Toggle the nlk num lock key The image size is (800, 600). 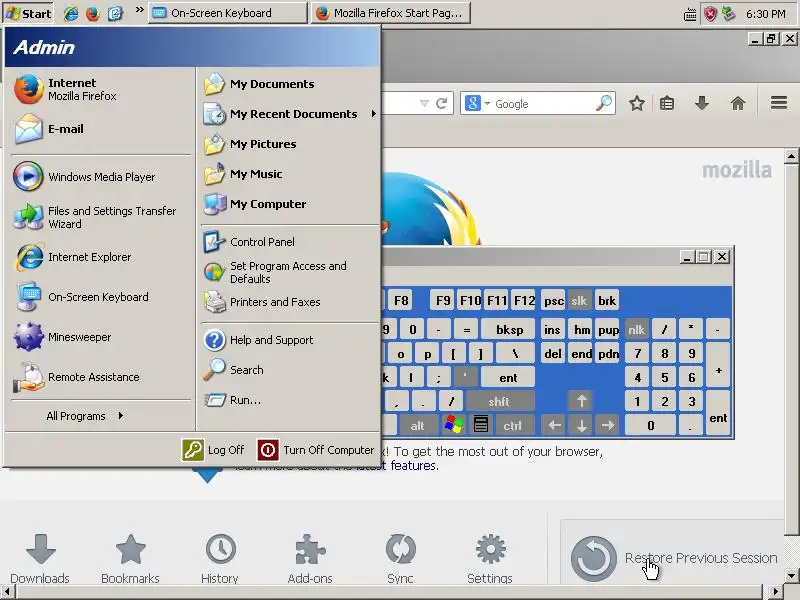[x=636, y=330]
